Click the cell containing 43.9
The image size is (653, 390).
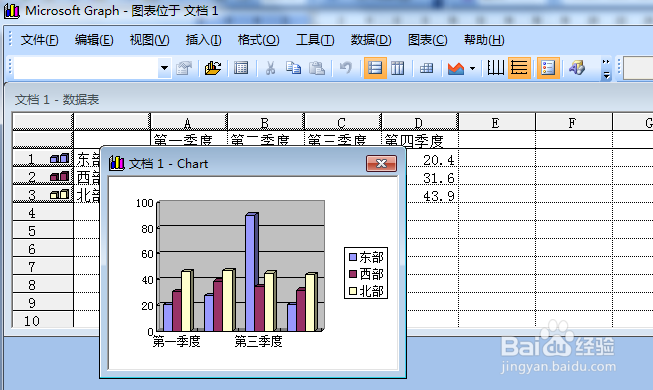tap(432, 195)
